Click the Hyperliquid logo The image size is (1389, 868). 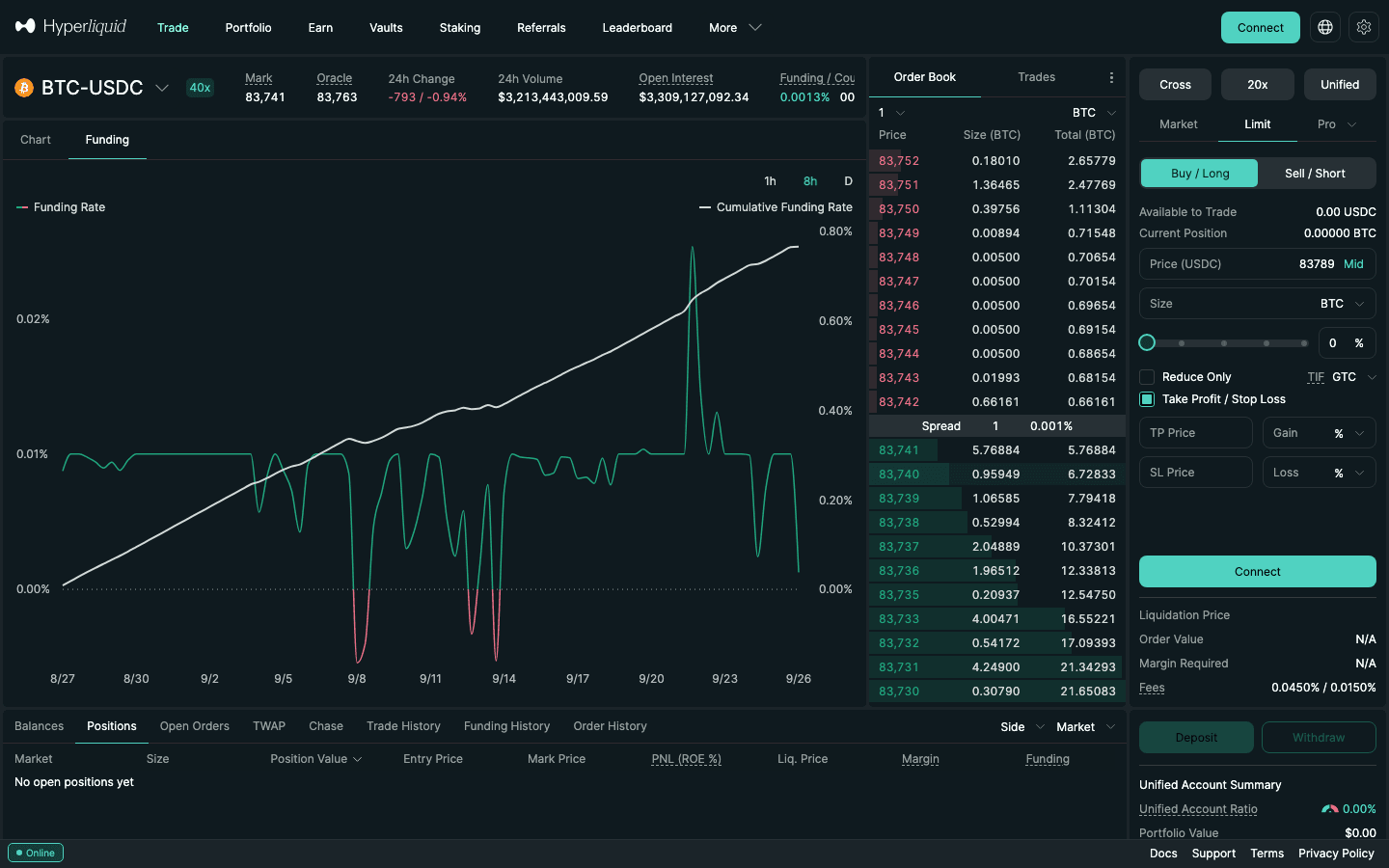pyautogui.click(x=70, y=26)
